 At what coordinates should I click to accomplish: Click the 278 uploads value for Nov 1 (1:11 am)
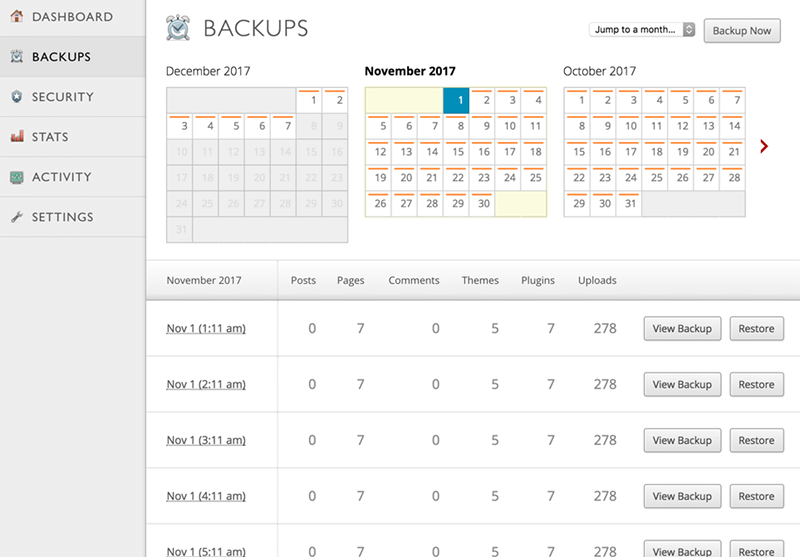[x=605, y=328]
